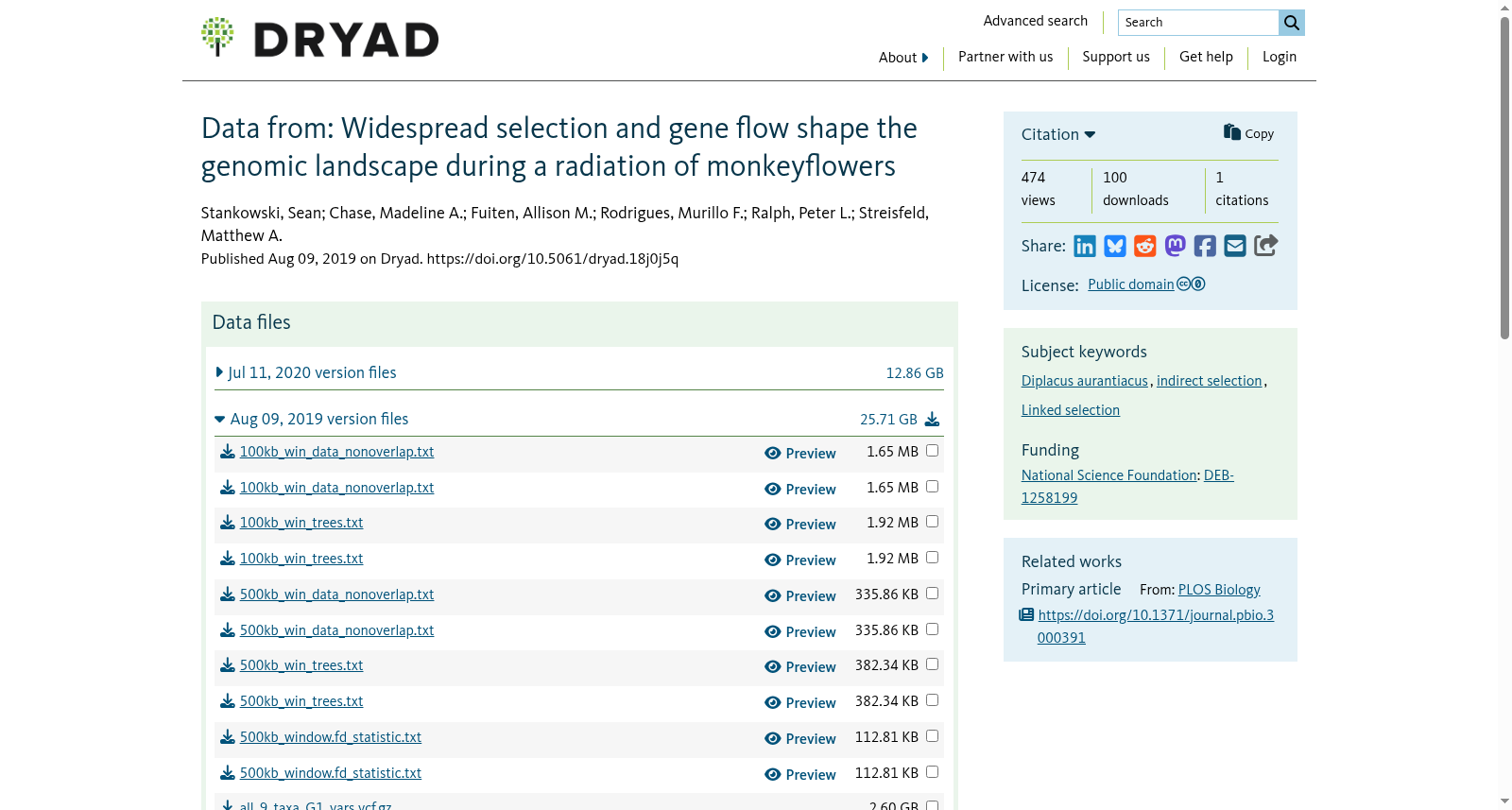Tick checkbox for first 500kb_window.fd_statistic.txt
The image size is (1512, 810).
coord(933,736)
